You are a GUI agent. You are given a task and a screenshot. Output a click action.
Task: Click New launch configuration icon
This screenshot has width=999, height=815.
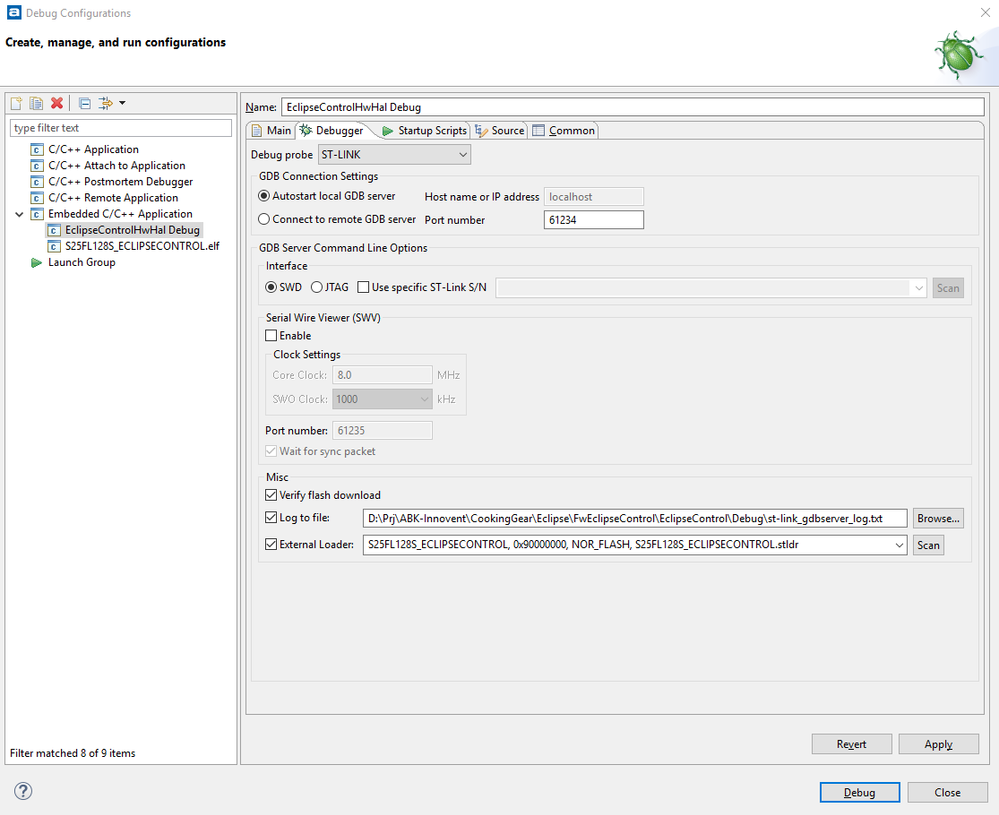pyautogui.click(x=16, y=103)
